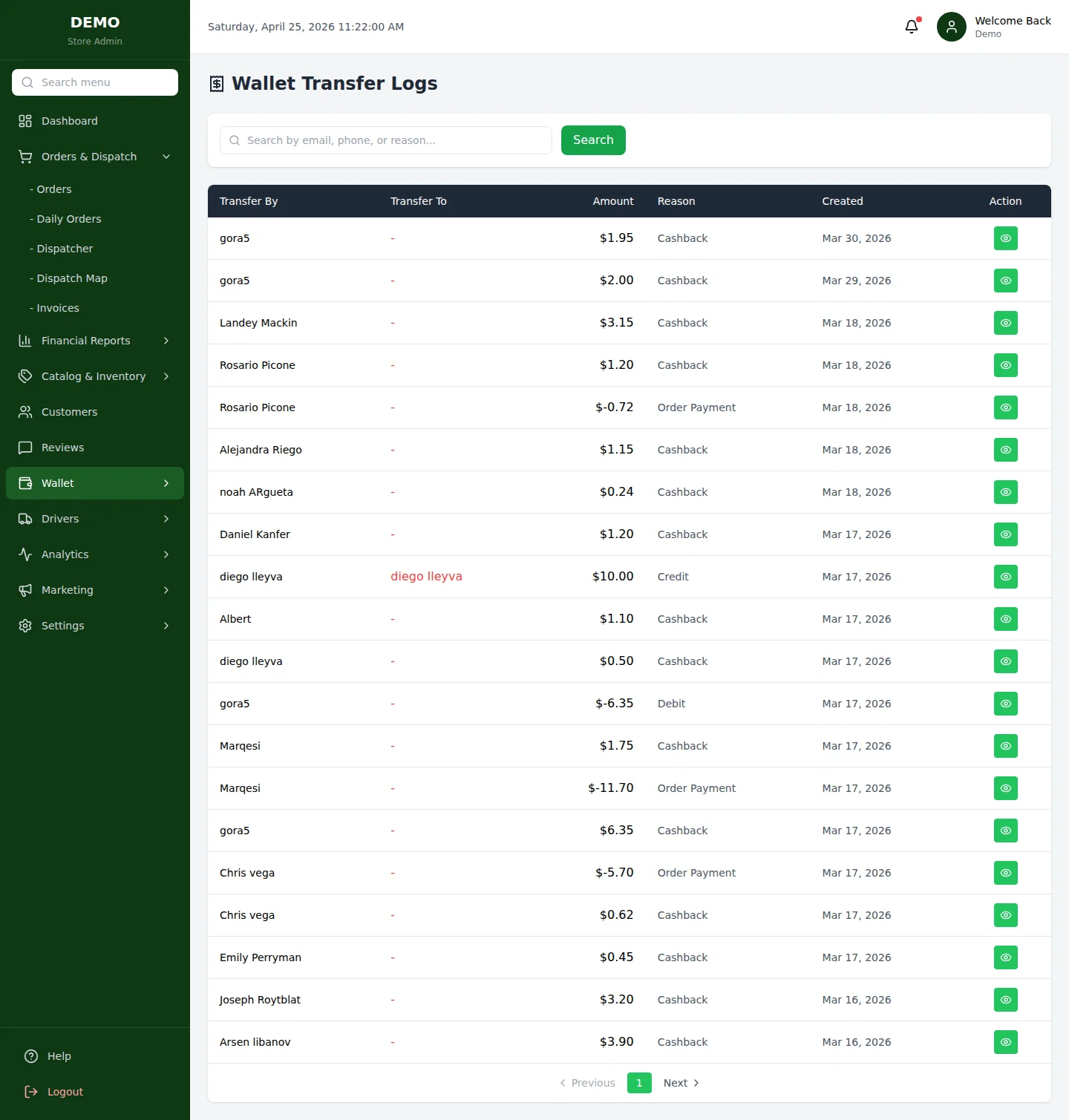Collapse the Orders & Dispatch menu

pos(166,157)
